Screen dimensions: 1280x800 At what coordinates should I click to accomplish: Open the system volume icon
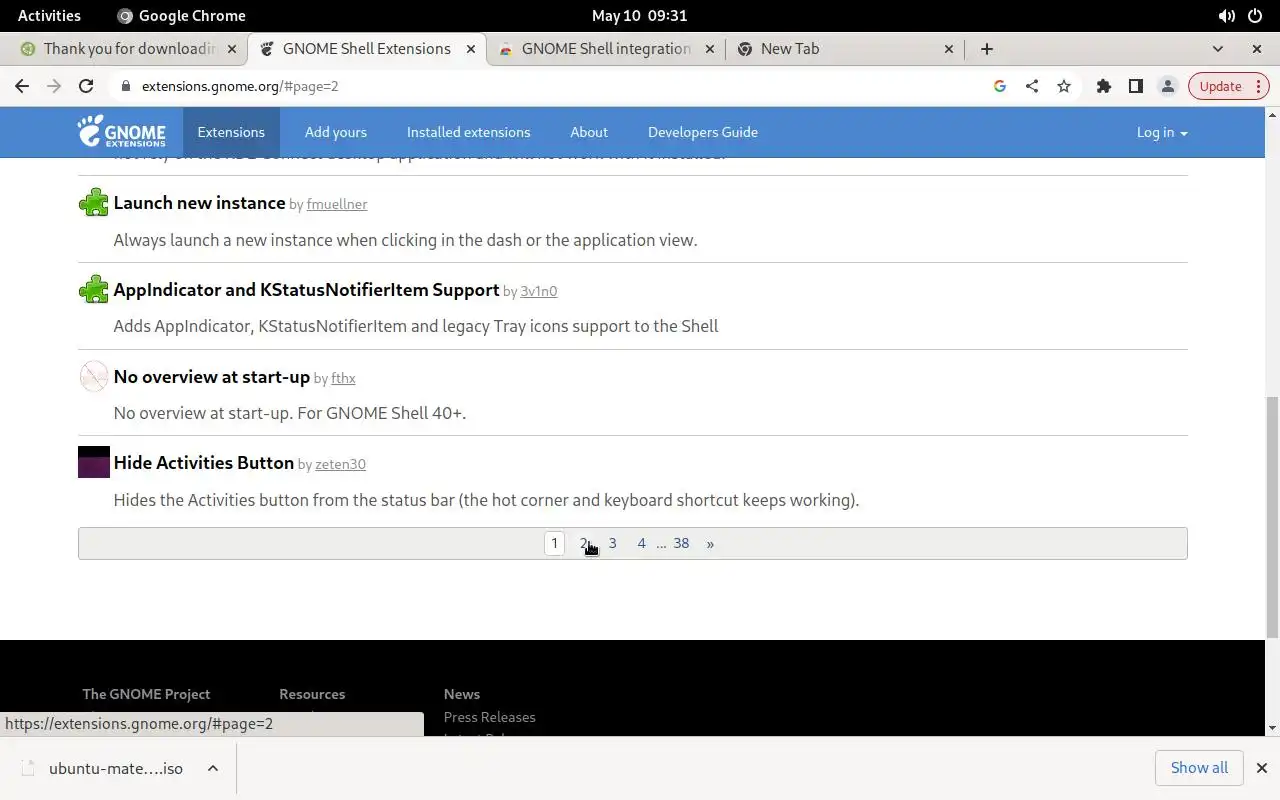pyautogui.click(x=1226, y=15)
